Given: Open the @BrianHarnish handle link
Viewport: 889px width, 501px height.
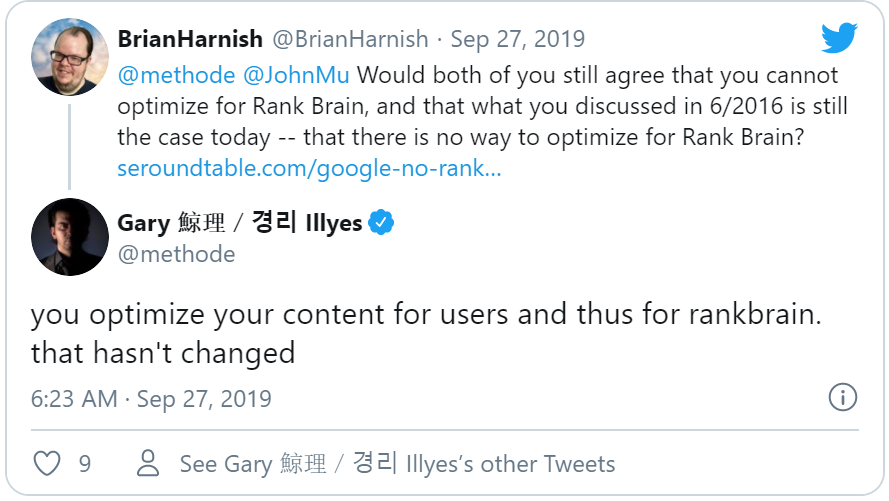Looking at the screenshot, I should (x=349, y=40).
